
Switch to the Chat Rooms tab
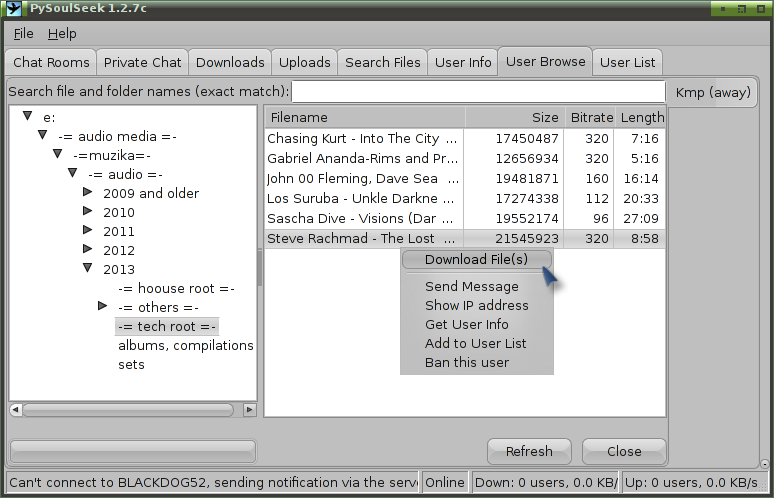(51, 62)
